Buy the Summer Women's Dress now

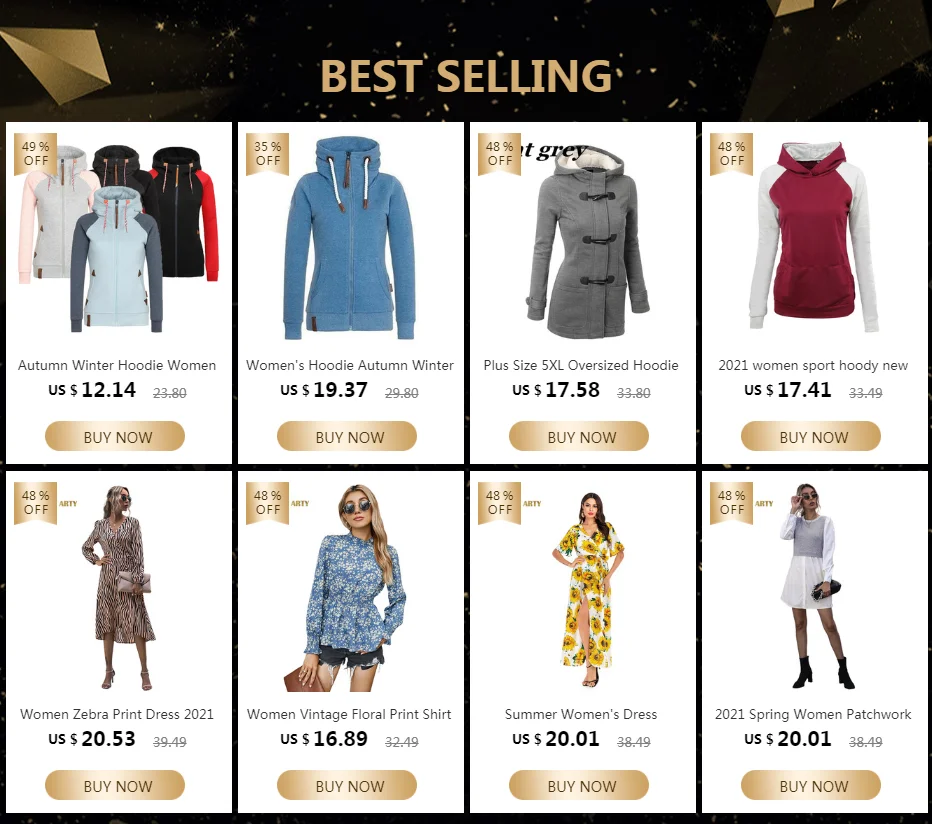[x=579, y=785]
